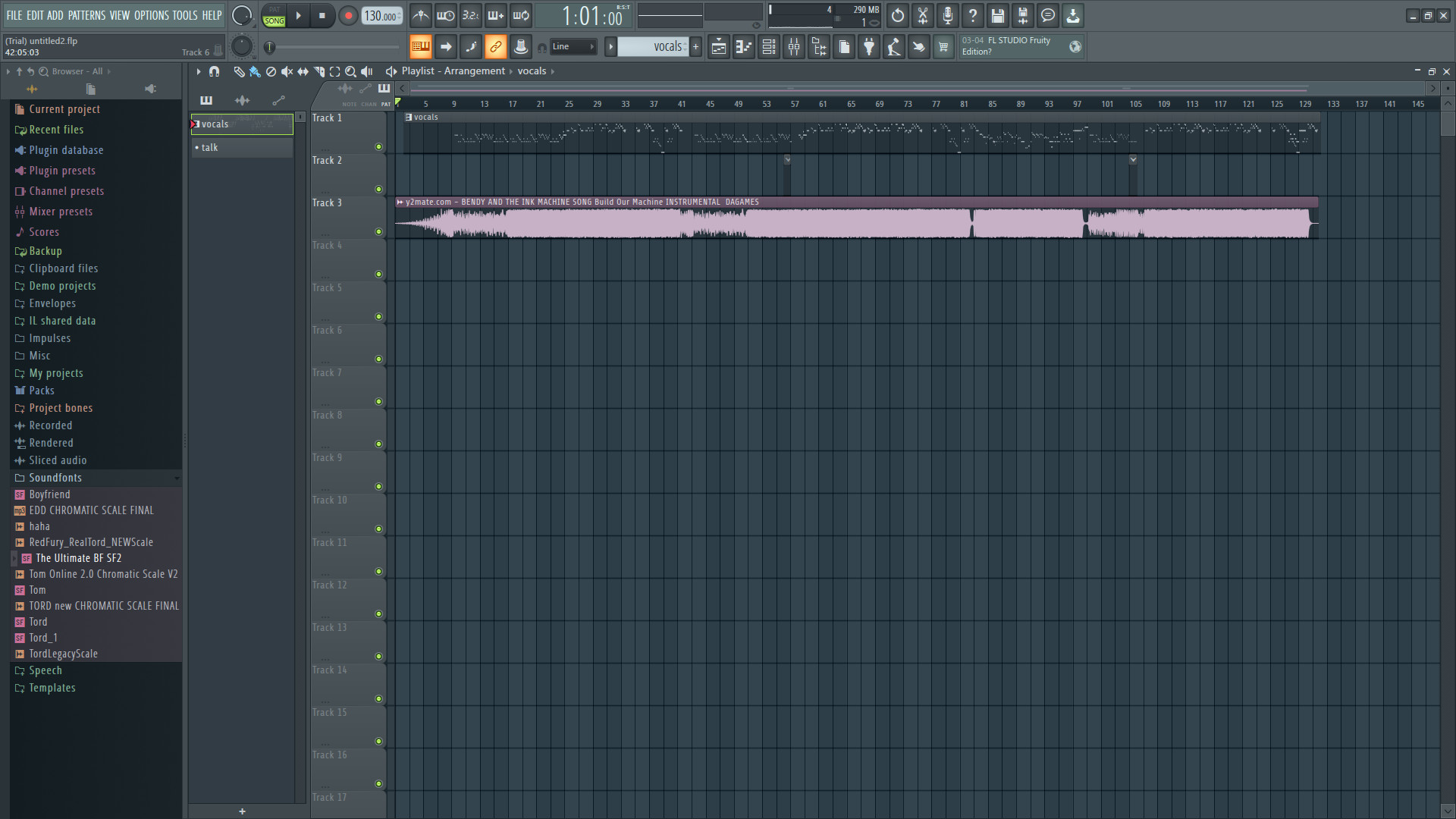
Task: Open the PATTERNS menu
Action: (x=86, y=15)
